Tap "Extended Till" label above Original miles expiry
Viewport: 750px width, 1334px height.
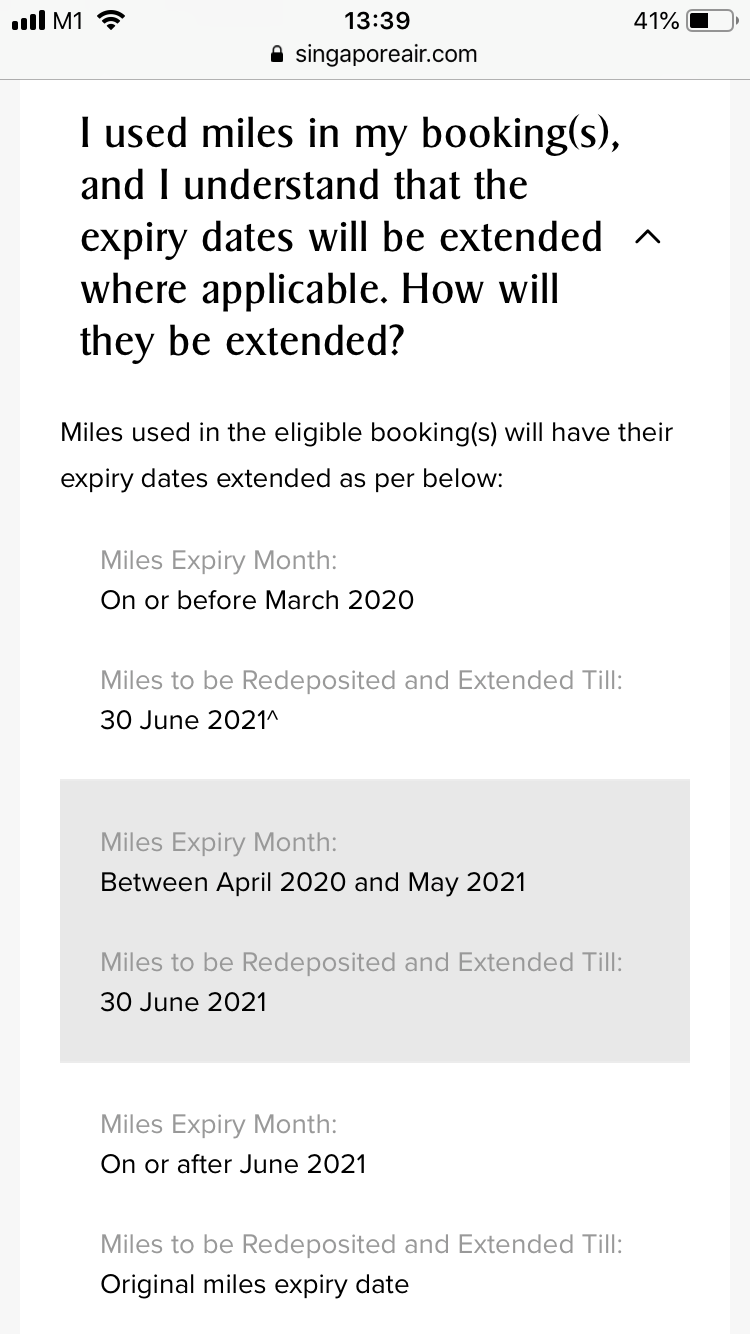[540, 1244]
